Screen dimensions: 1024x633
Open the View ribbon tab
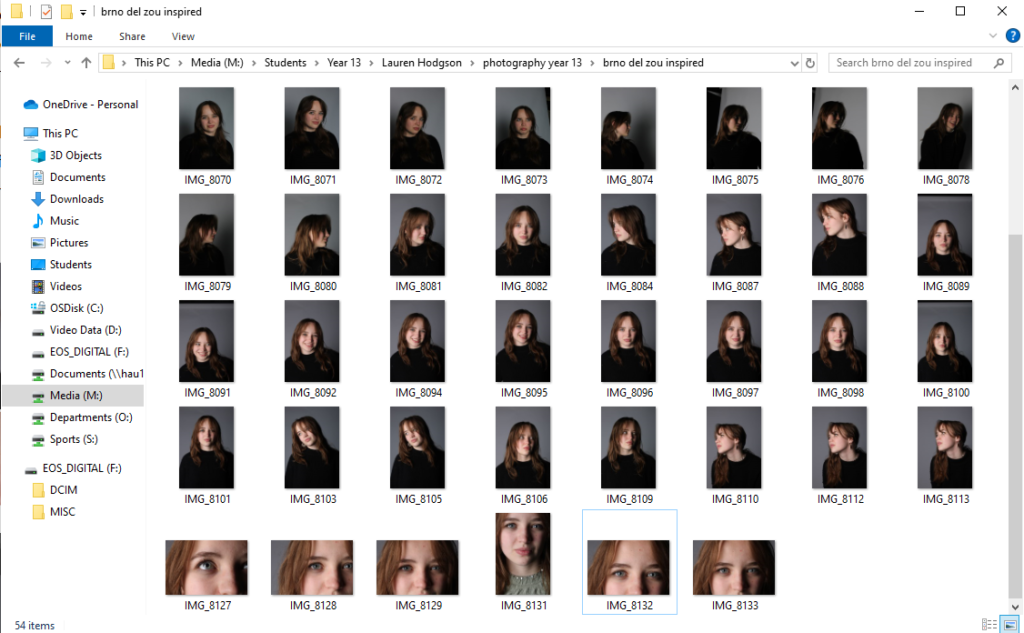click(183, 37)
